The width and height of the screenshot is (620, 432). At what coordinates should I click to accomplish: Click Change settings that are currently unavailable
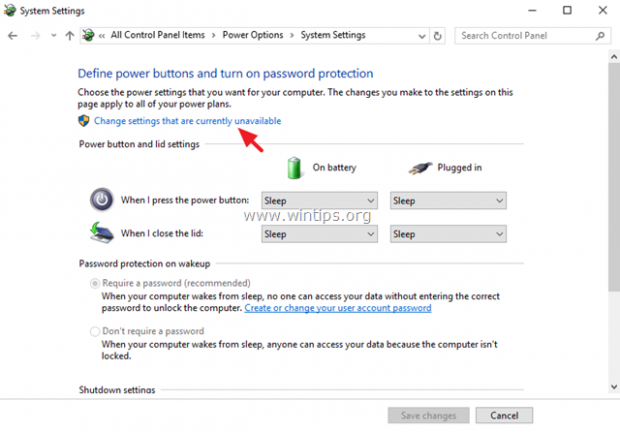(x=187, y=121)
